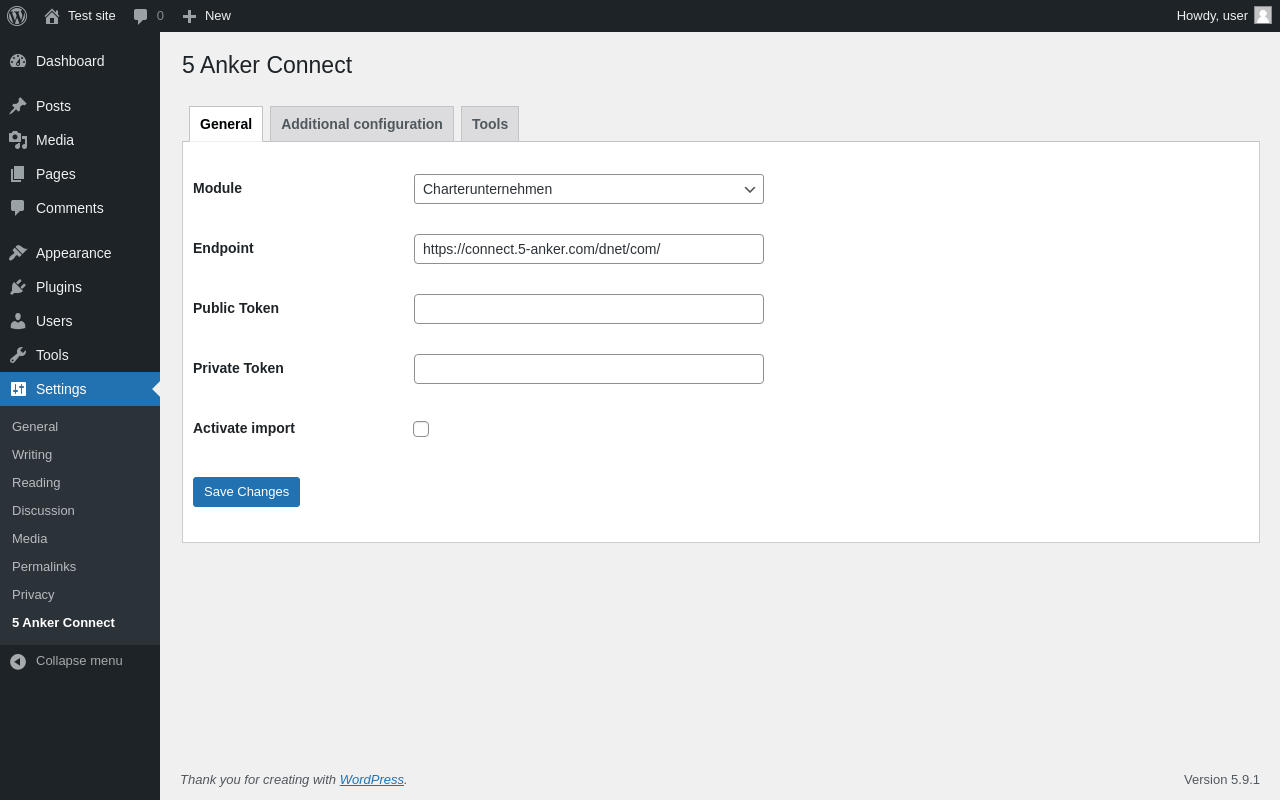Click the Module field label

coord(217,188)
